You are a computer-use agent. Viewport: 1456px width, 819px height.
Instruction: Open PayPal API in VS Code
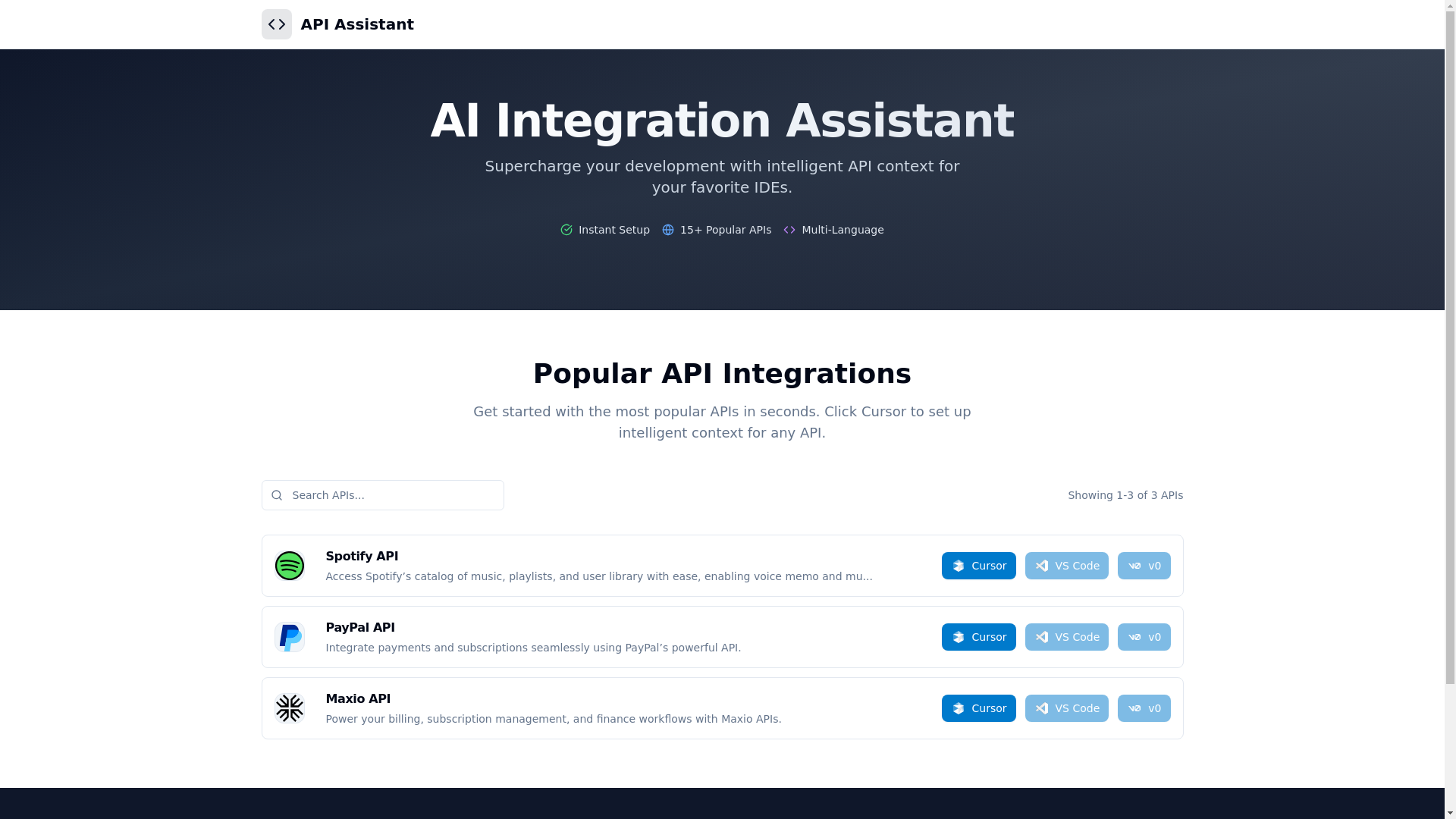coord(1066,637)
